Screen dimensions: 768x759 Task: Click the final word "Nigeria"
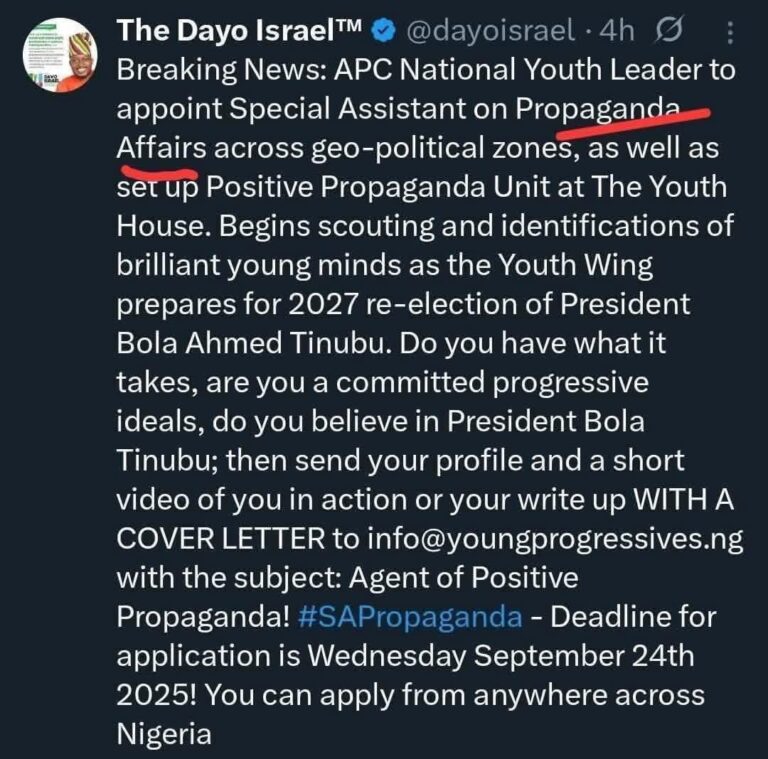coord(164,733)
